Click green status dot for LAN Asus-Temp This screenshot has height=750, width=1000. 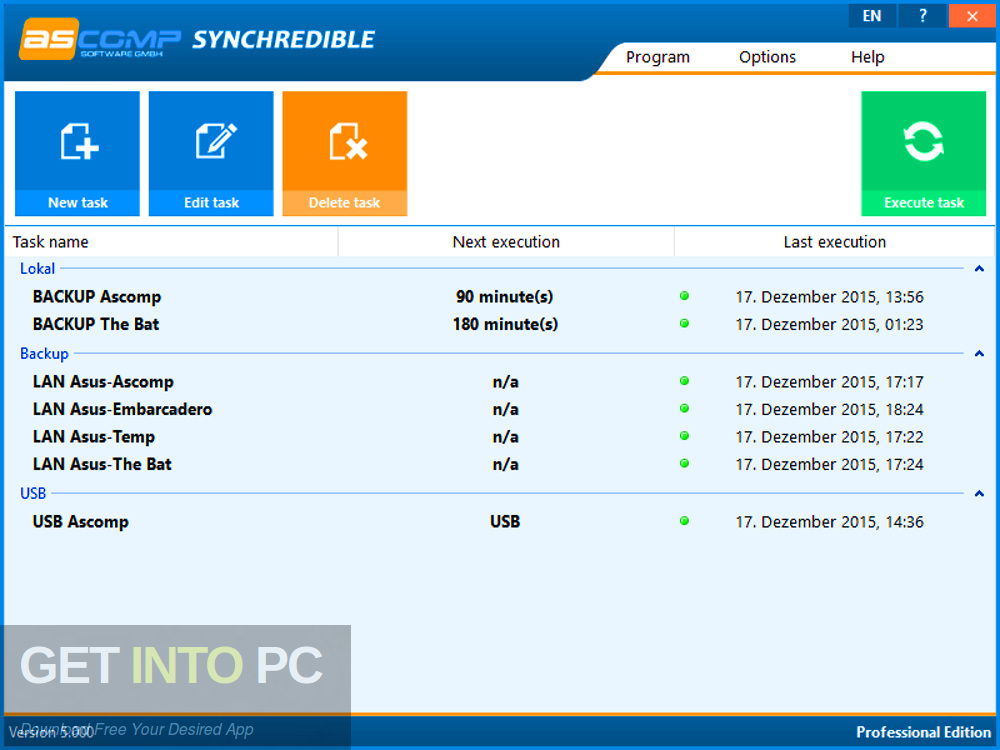pos(684,436)
